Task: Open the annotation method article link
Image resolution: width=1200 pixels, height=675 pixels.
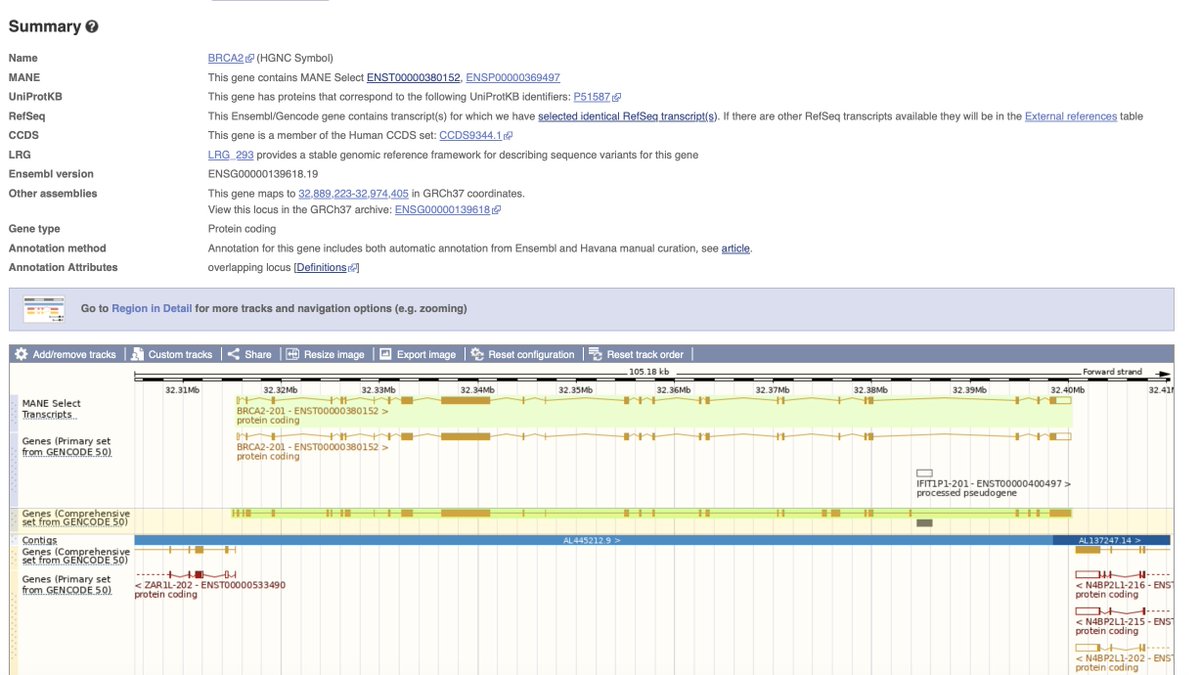Action: [736, 248]
